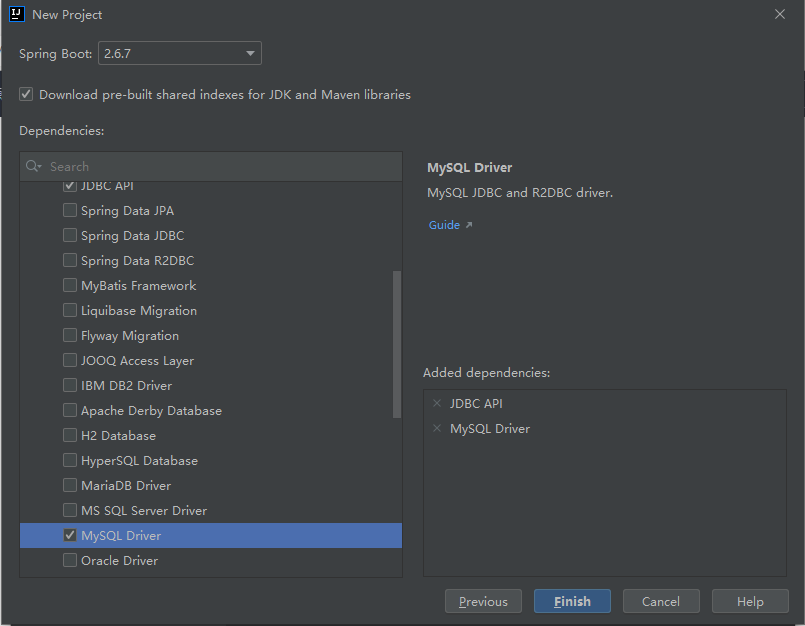The width and height of the screenshot is (805, 626).
Task: Select 'MyBatis Framework' row text
Action: (139, 286)
